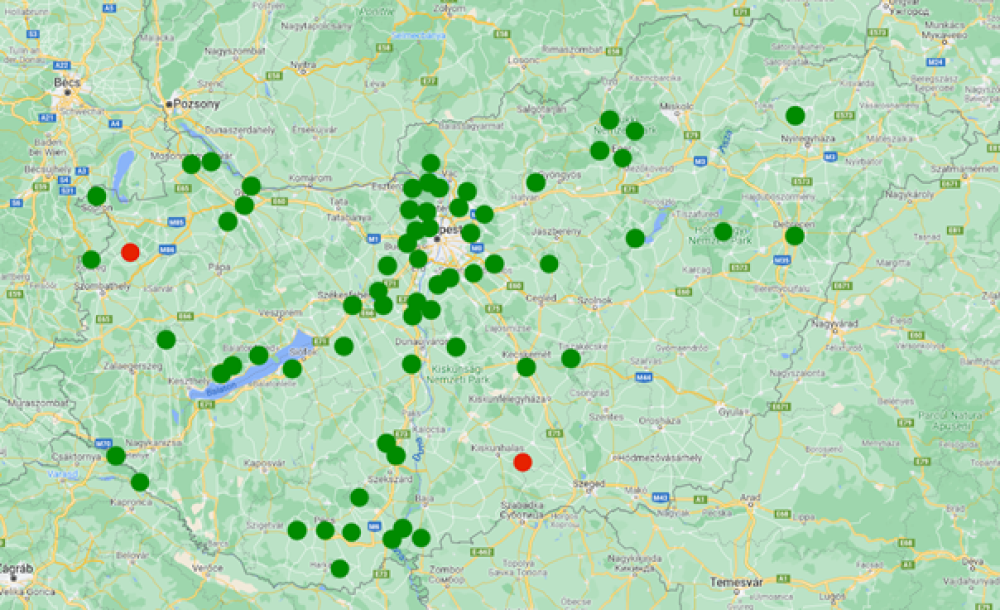1000x610 pixels.
Task: Click the green marker next to Csáktornya
Action: pos(116,456)
